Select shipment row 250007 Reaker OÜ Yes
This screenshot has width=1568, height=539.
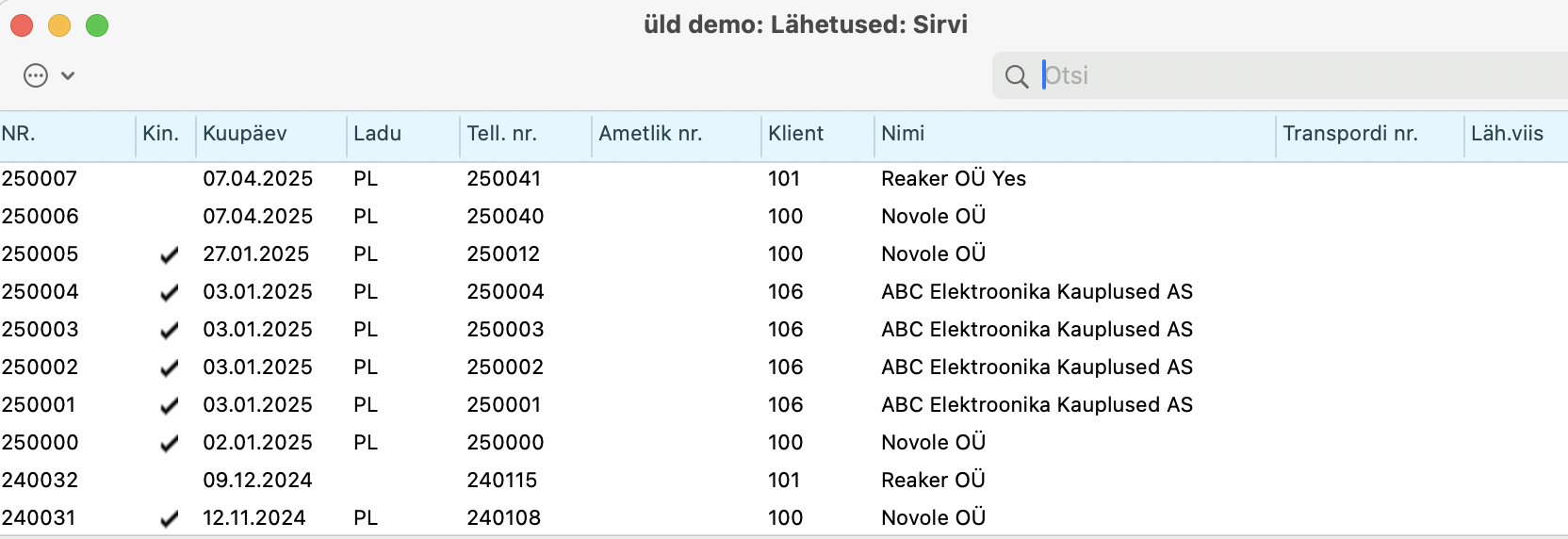pyautogui.click(x=784, y=179)
